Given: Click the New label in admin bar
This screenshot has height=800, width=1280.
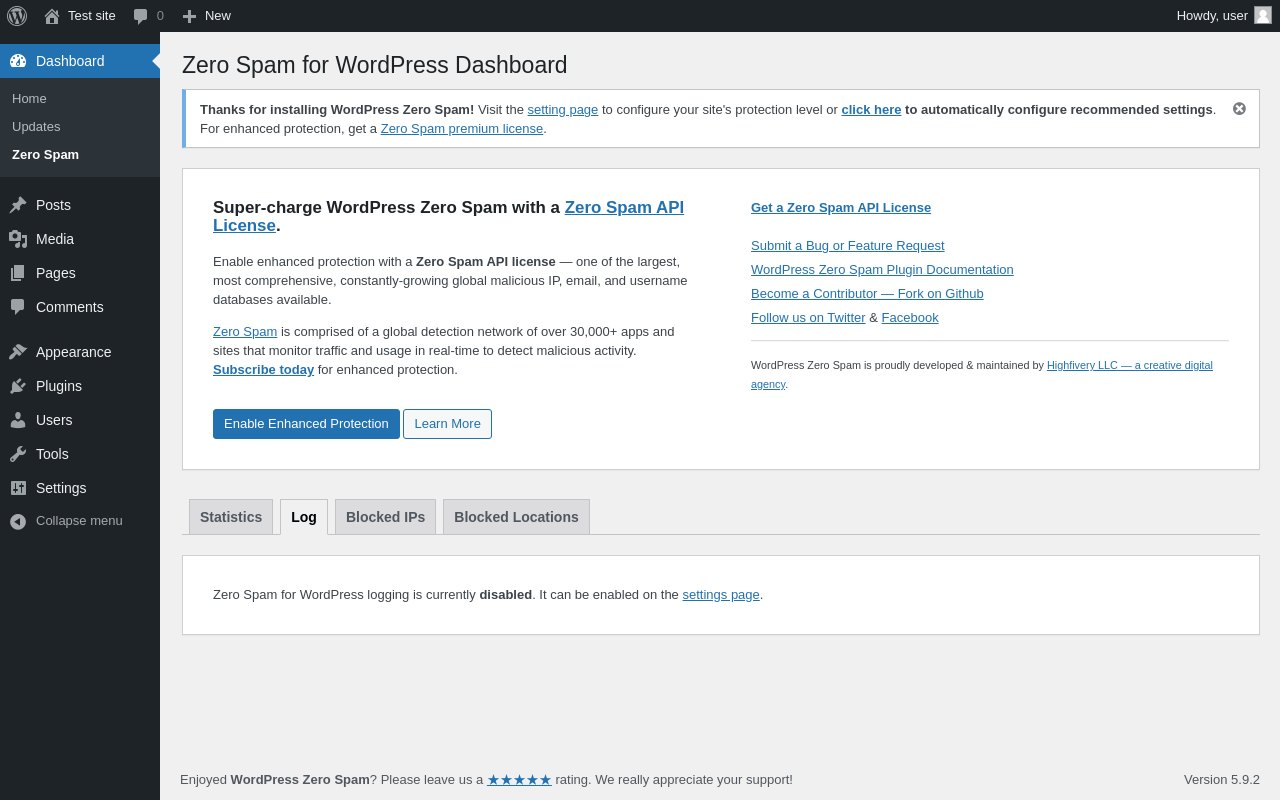Looking at the screenshot, I should click(218, 15).
